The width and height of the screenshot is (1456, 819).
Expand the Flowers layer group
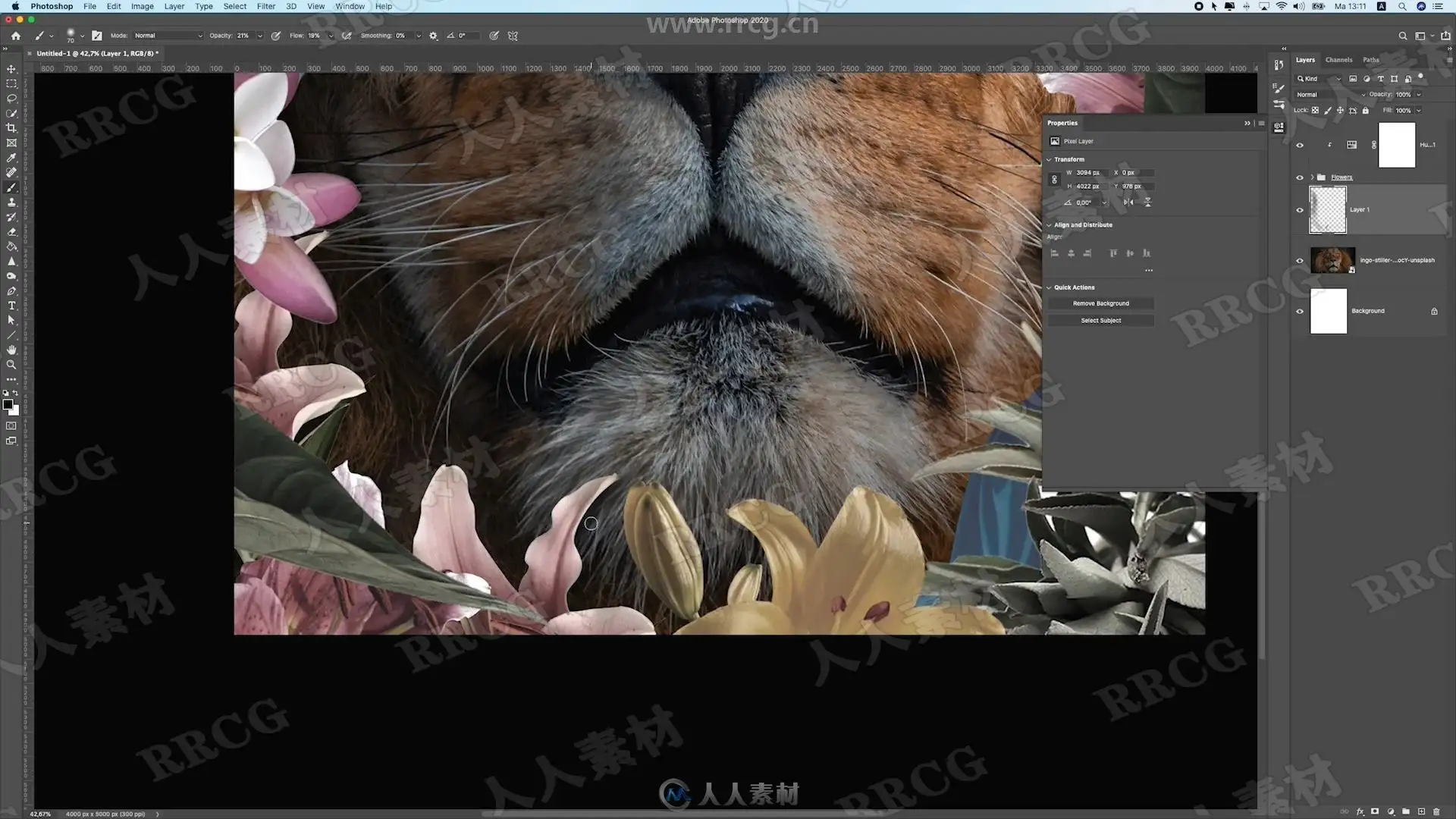tap(1312, 177)
